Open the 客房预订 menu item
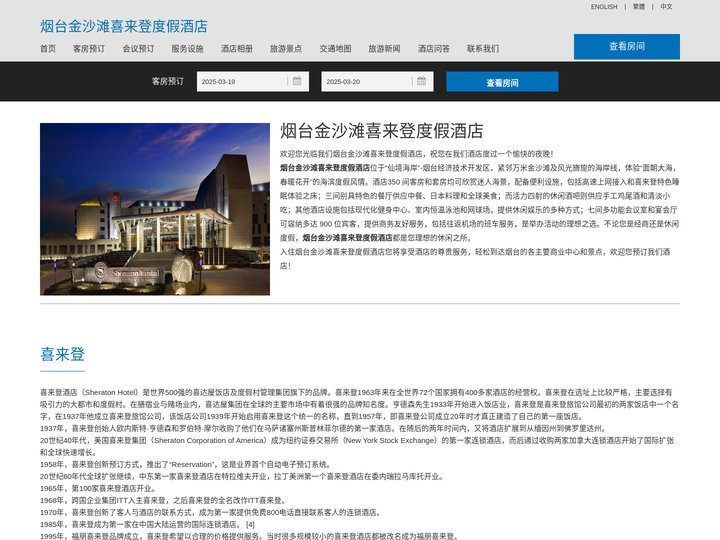Image resolution: width=720 pixels, height=540 pixels. (x=89, y=49)
